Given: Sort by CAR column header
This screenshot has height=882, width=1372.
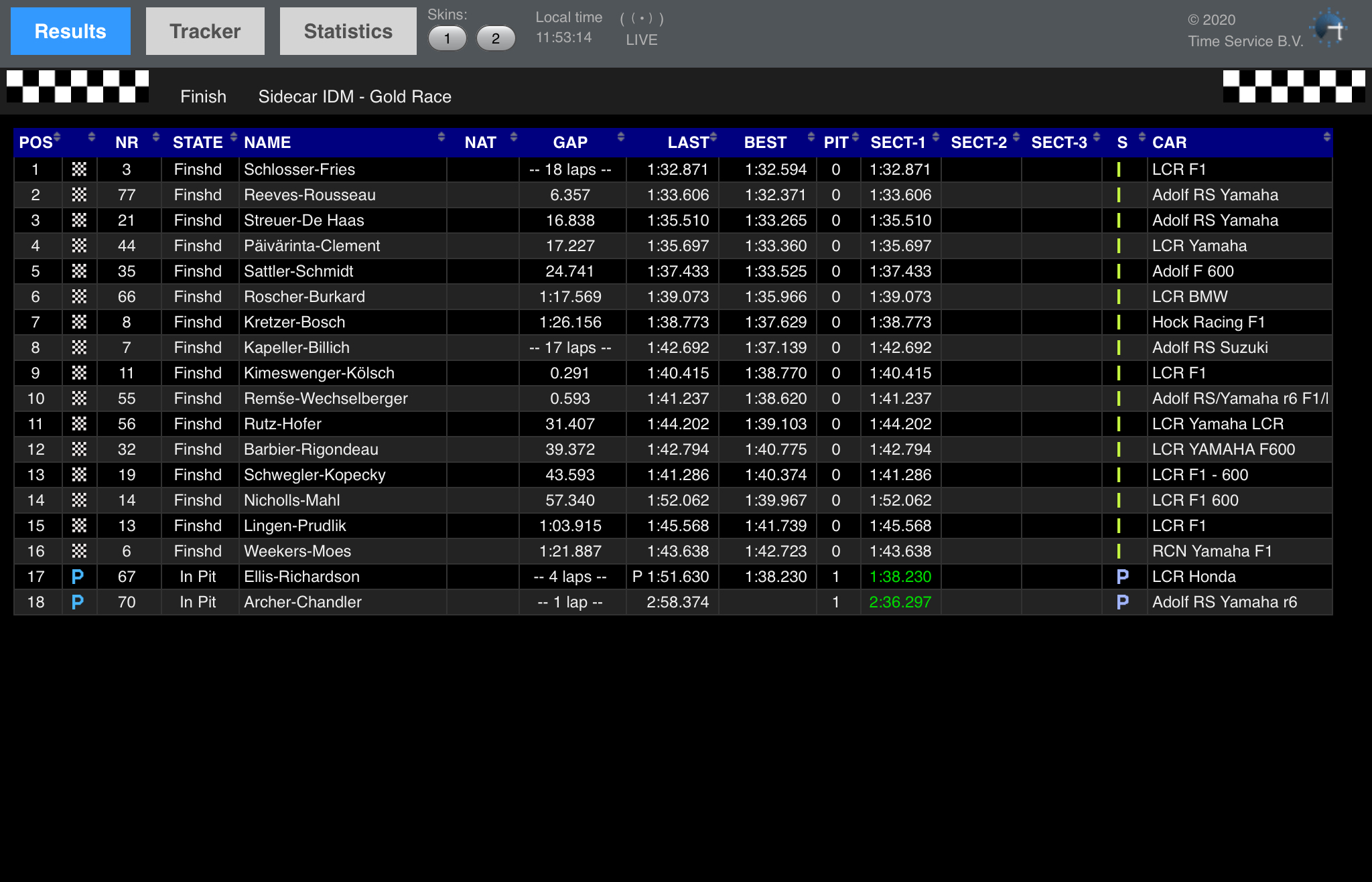Looking at the screenshot, I should pyautogui.click(x=1240, y=142).
